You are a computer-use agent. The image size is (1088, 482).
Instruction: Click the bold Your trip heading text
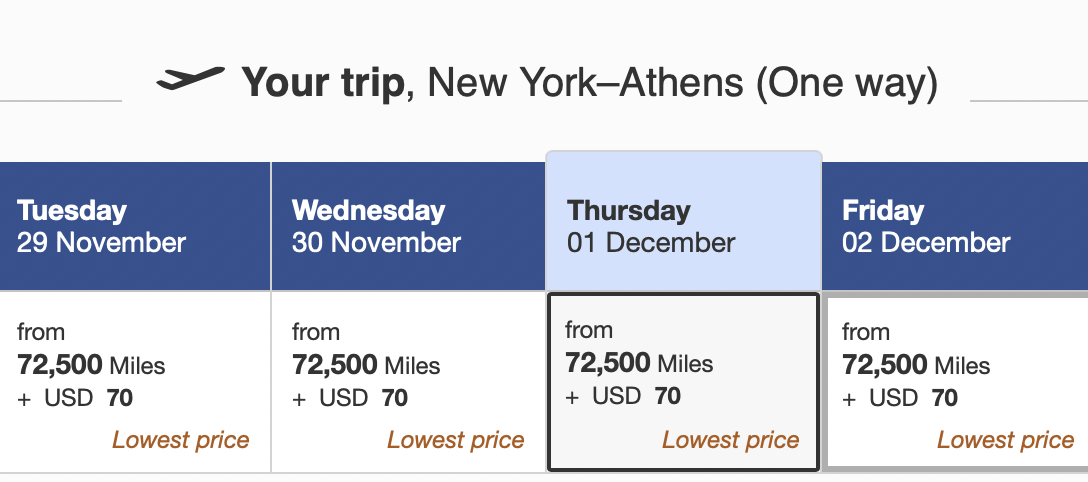pyautogui.click(x=323, y=83)
